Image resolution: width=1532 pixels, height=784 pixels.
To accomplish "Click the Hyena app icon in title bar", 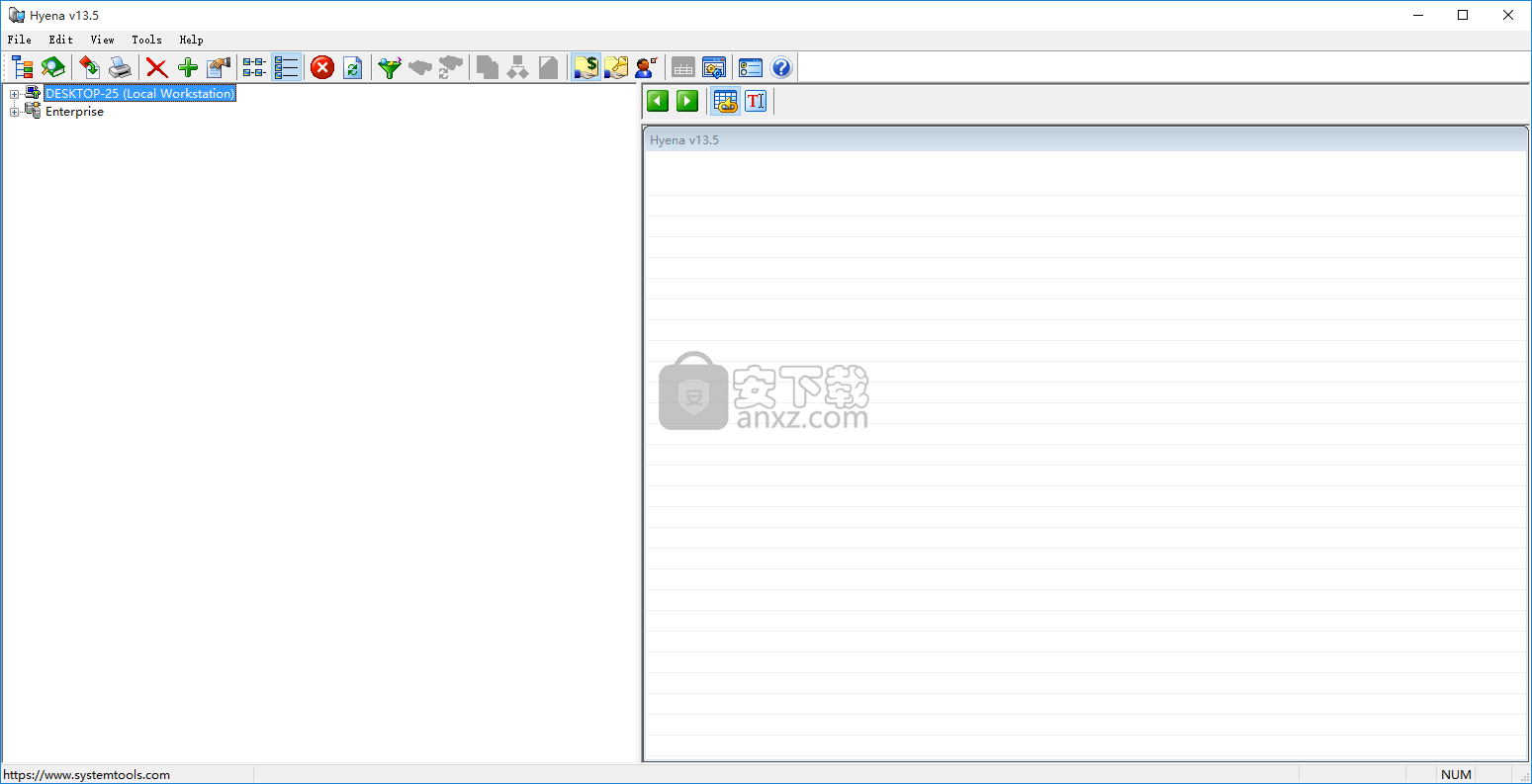I will (16, 15).
